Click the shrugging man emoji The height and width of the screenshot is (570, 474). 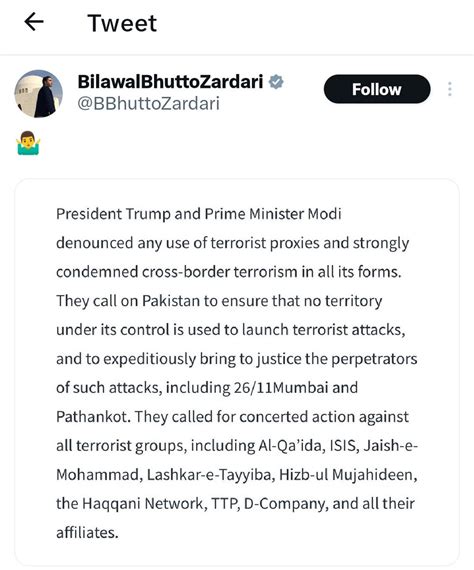tap(28, 143)
